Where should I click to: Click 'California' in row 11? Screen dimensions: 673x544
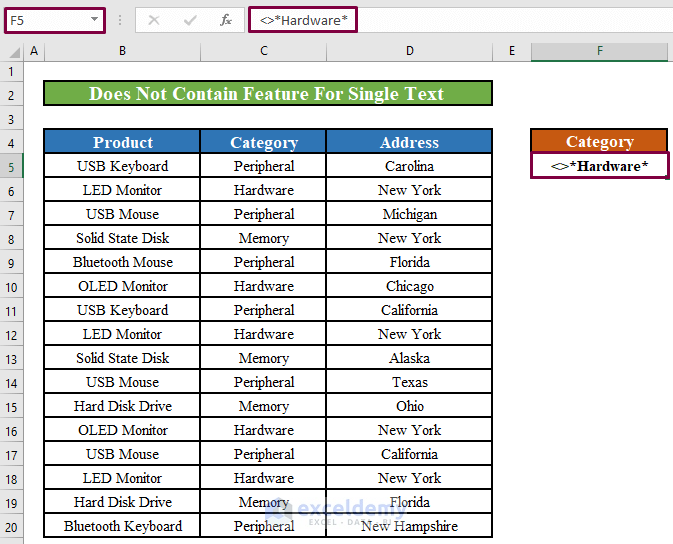pos(409,310)
